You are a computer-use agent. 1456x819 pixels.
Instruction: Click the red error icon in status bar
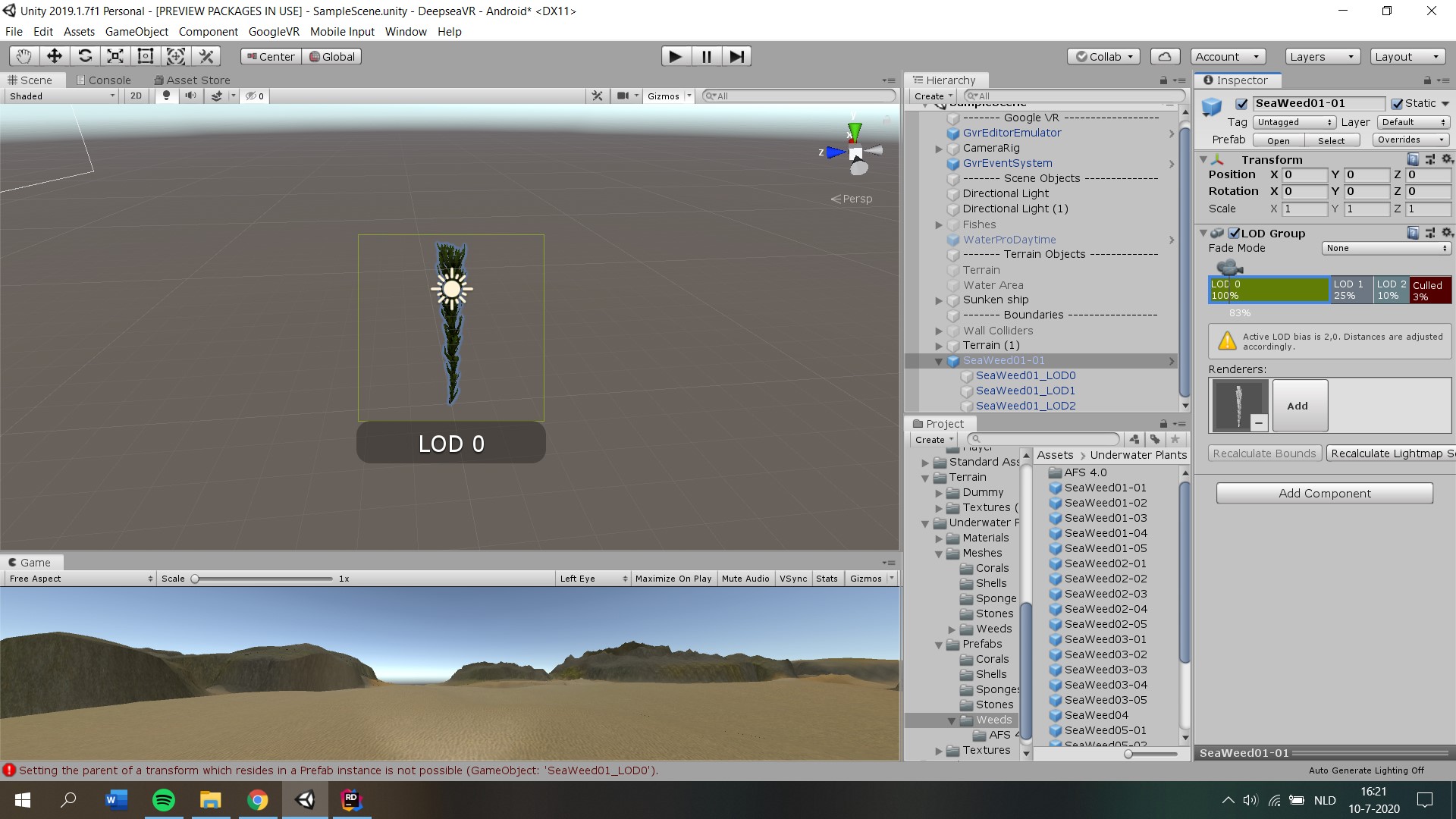click(x=9, y=770)
